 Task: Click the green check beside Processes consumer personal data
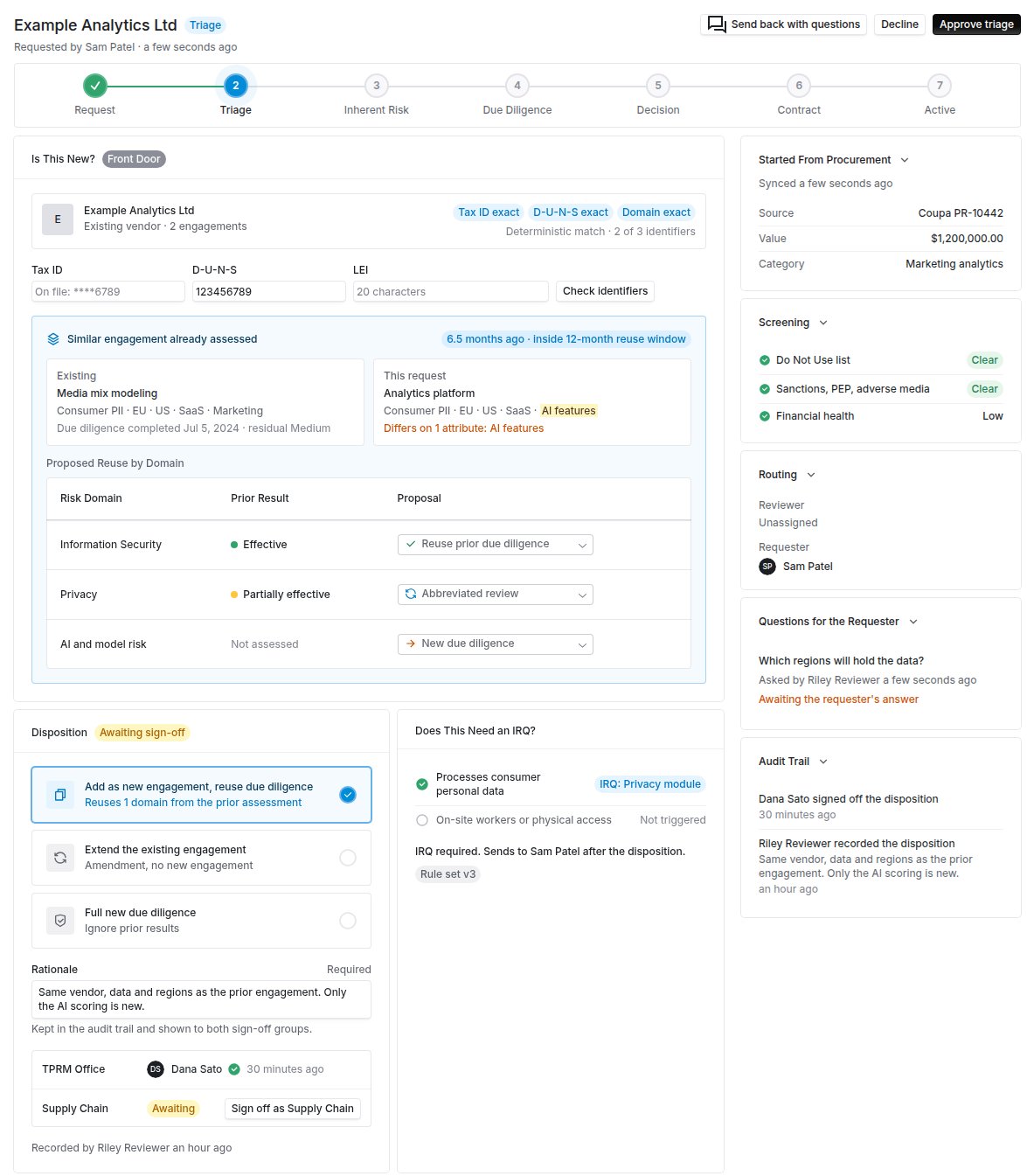(422, 784)
